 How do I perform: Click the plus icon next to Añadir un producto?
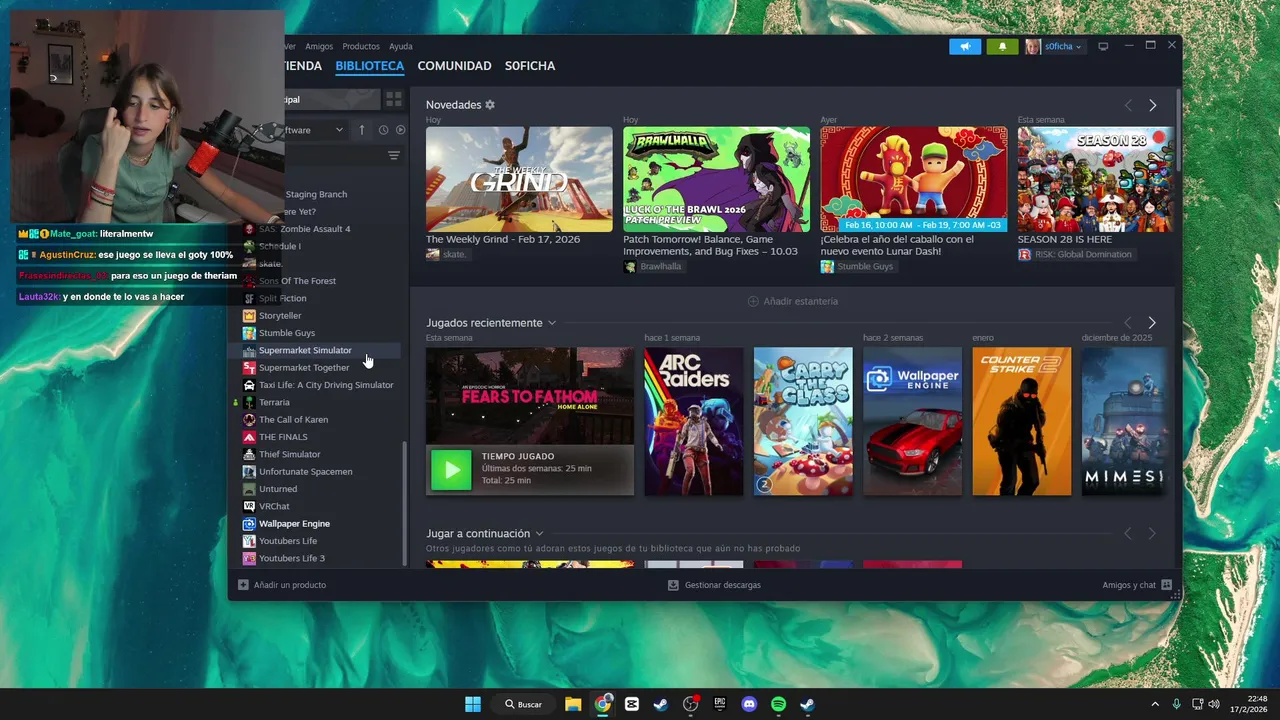tap(243, 585)
